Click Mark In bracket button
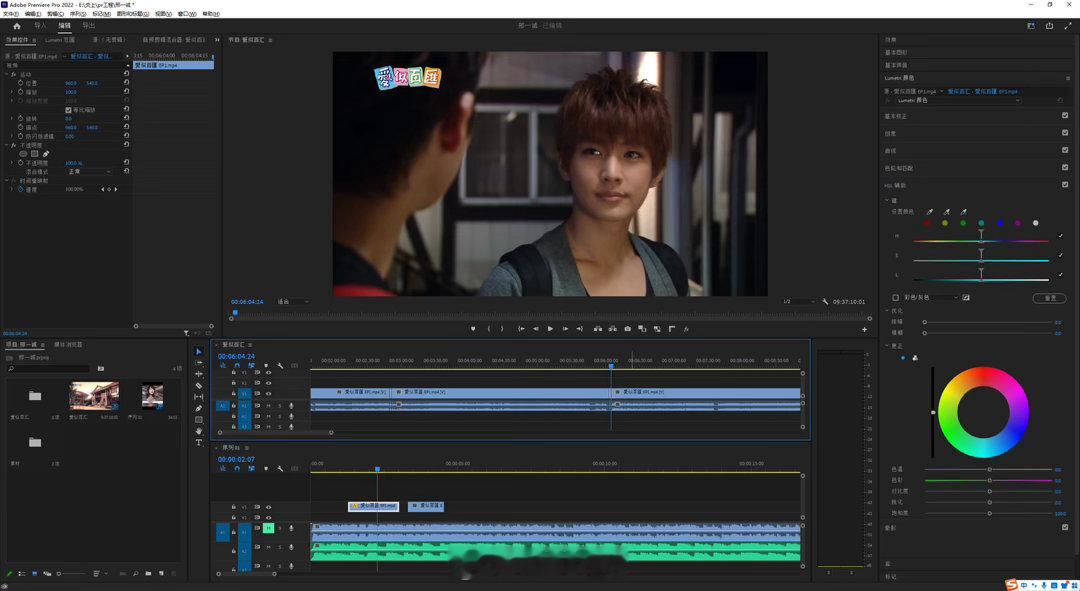 point(488,329)
